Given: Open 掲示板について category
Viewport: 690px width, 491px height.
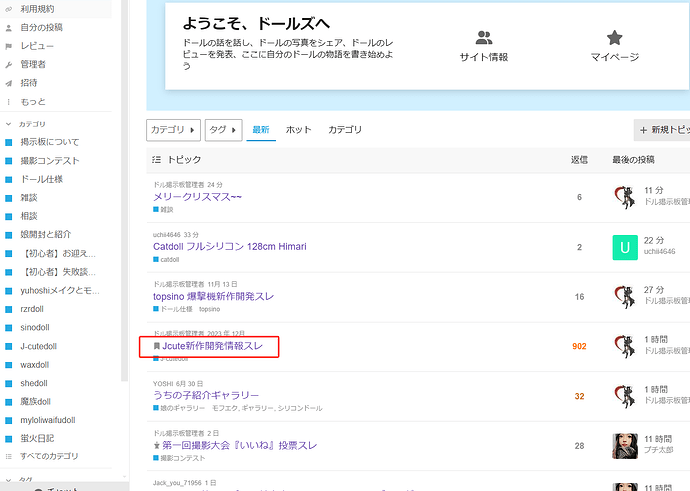Looking at the screenshot, I should pos(50,142).
